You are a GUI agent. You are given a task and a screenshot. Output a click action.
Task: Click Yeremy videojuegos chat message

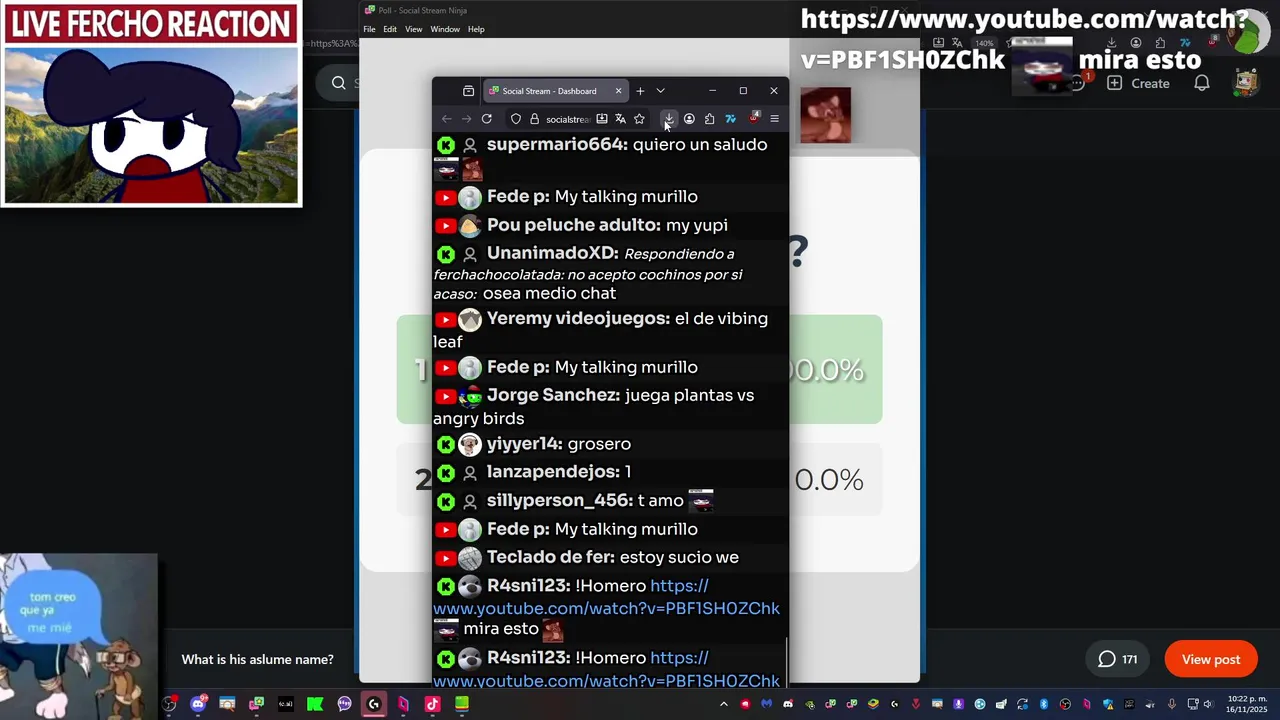[x=610, y=330]
